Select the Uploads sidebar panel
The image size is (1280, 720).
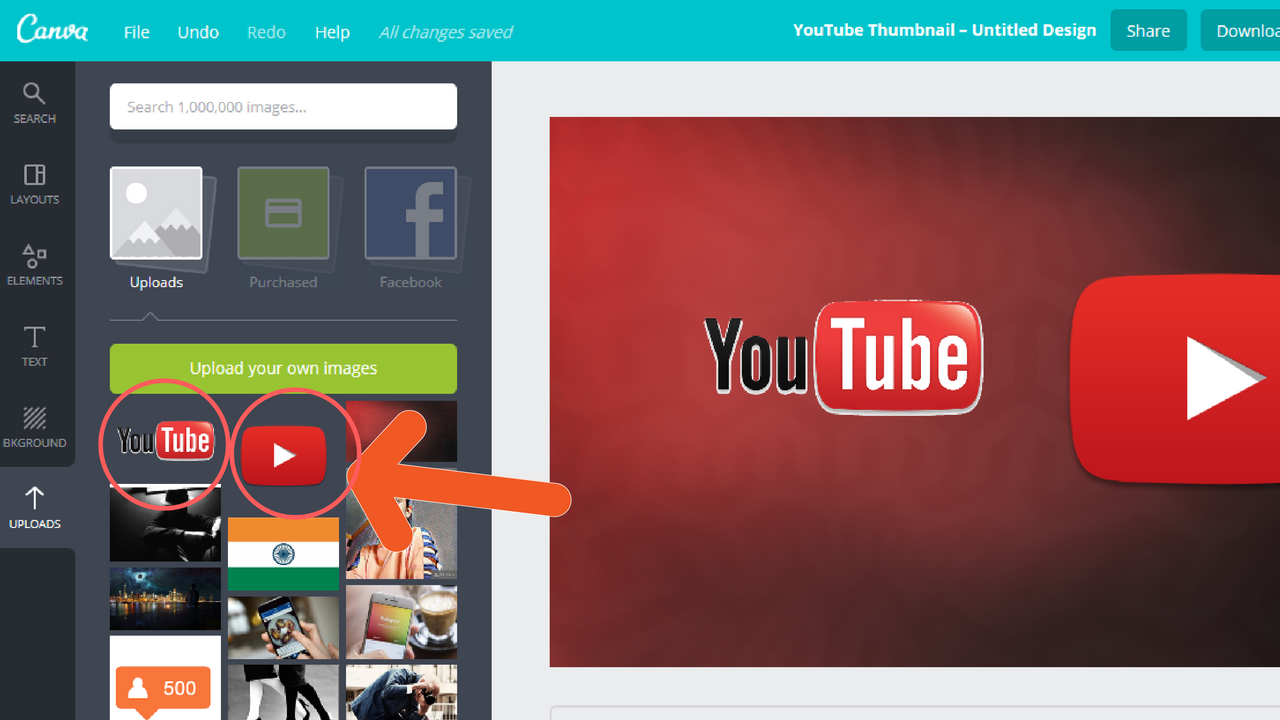pyautogui.click(x=35, y=508)
